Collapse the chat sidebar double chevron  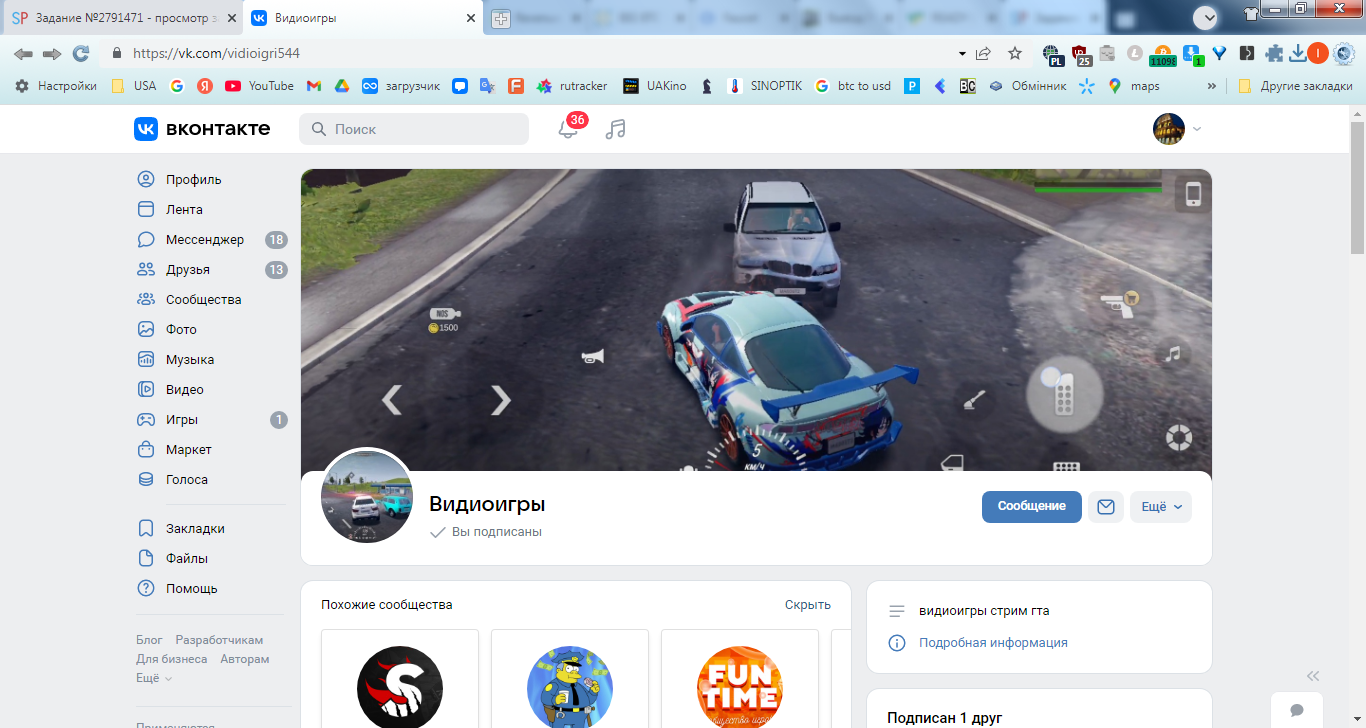[1313, 676]
